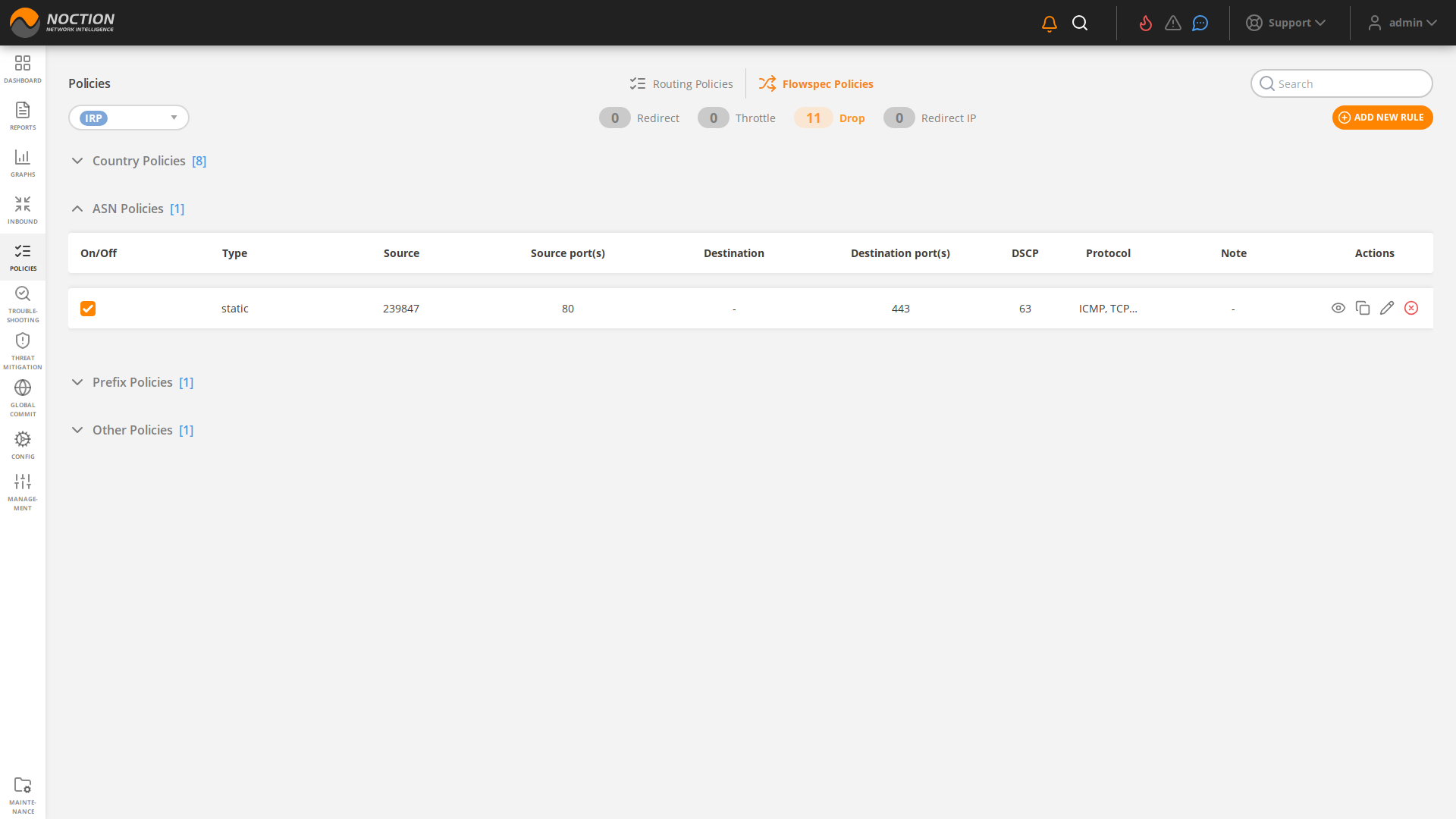Switch to Routing Policies tab
1456x819 pixels.
pyautogui.click(x=681, y=84)
